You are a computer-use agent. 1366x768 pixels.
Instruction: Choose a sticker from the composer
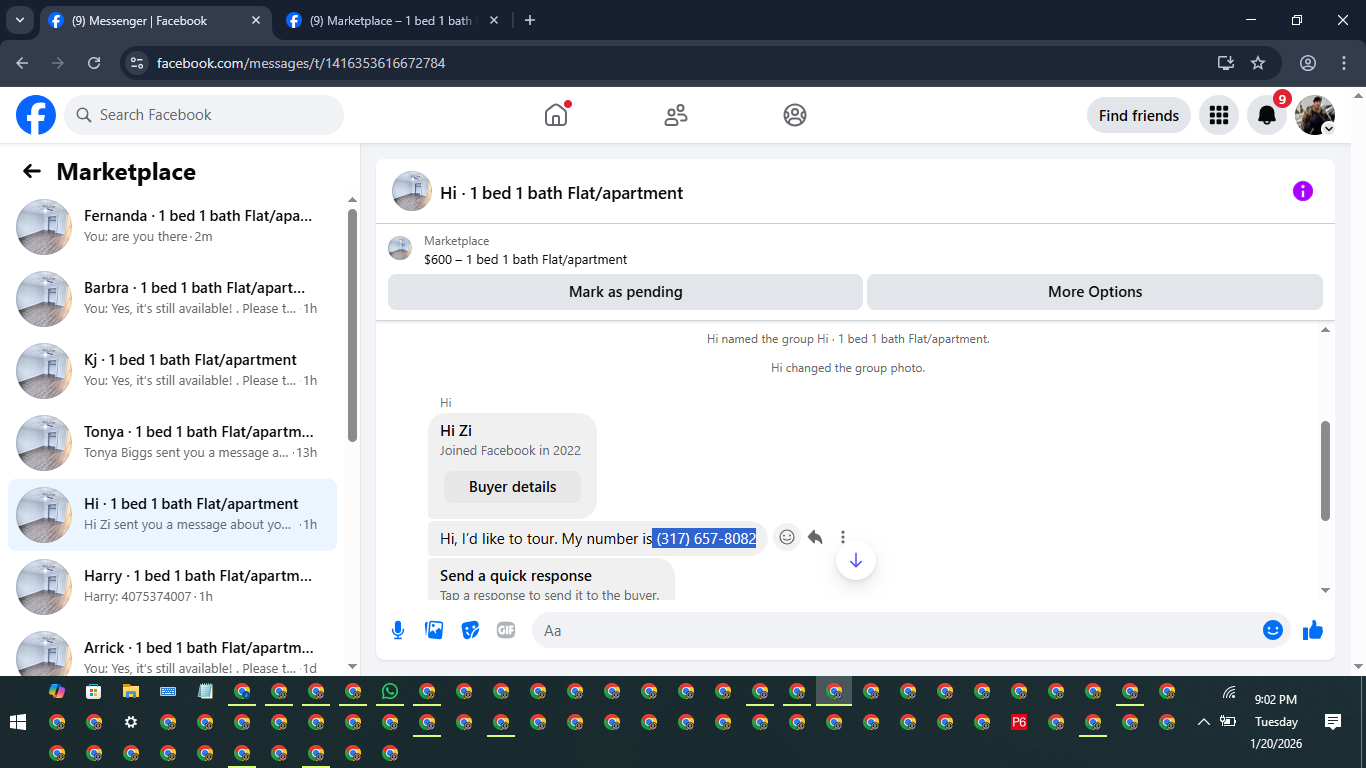coord(470,630)
